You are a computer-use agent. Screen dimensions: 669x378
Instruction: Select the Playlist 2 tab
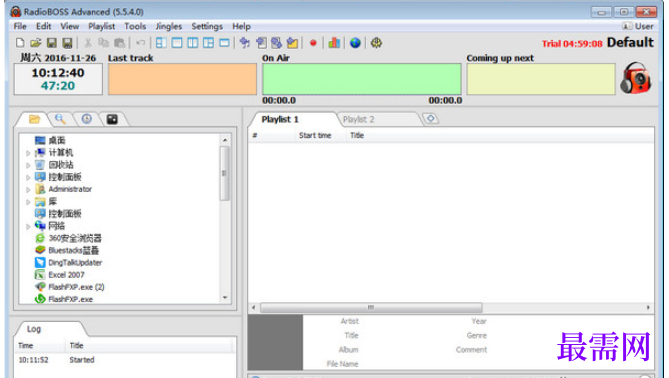click(358, 119)
